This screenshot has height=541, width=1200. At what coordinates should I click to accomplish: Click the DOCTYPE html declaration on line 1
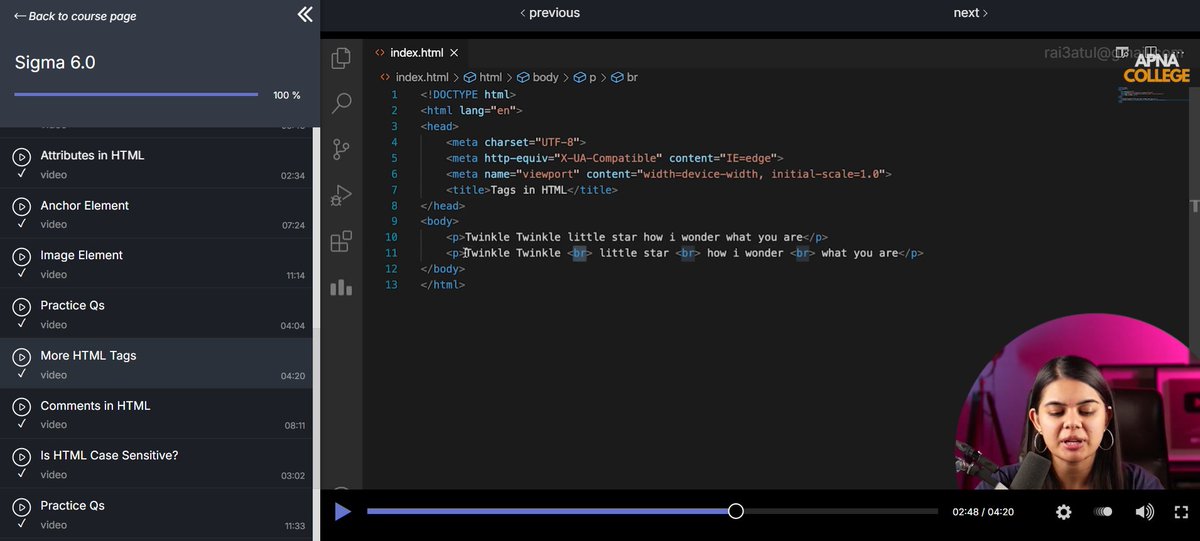pyautogui.click(x=468, y=95)
